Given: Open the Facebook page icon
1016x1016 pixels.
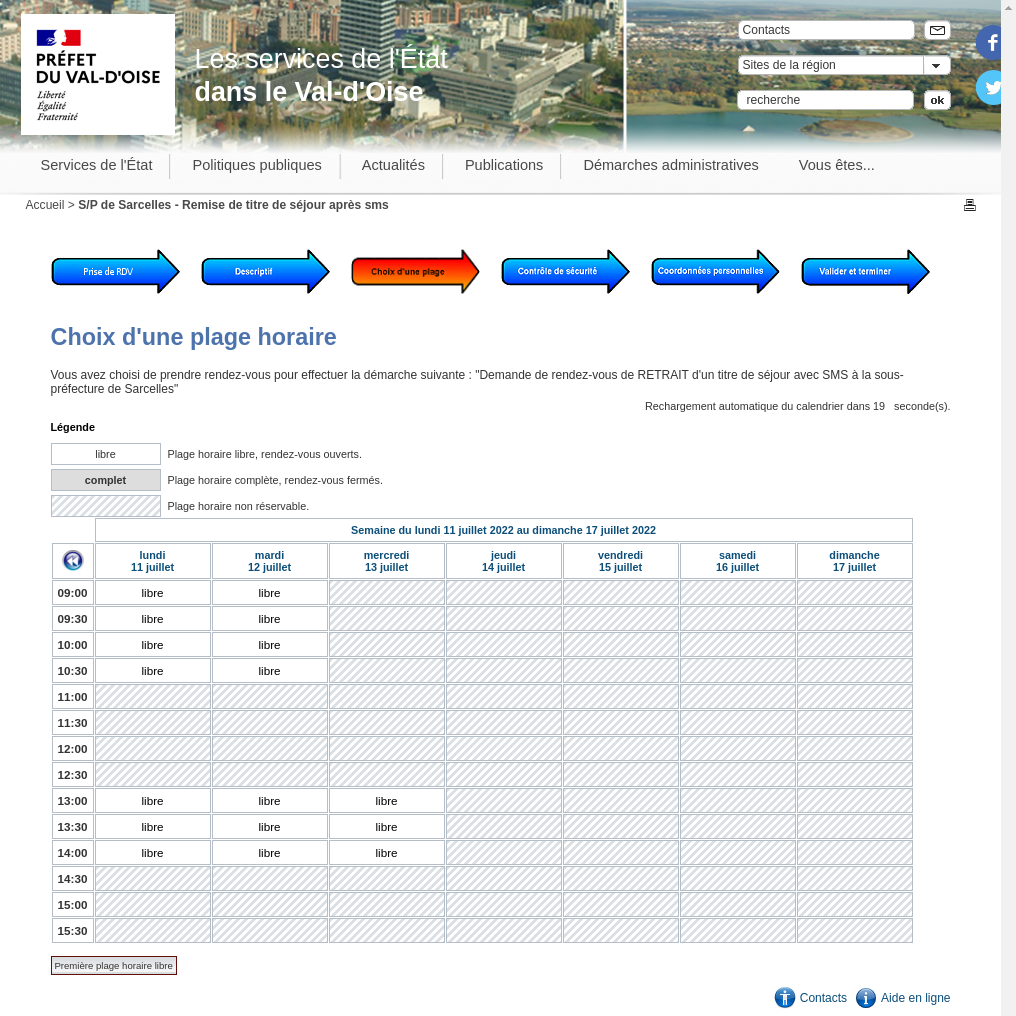Looking at the screenshot, I should pyautogui.click(x=989, y=43).
